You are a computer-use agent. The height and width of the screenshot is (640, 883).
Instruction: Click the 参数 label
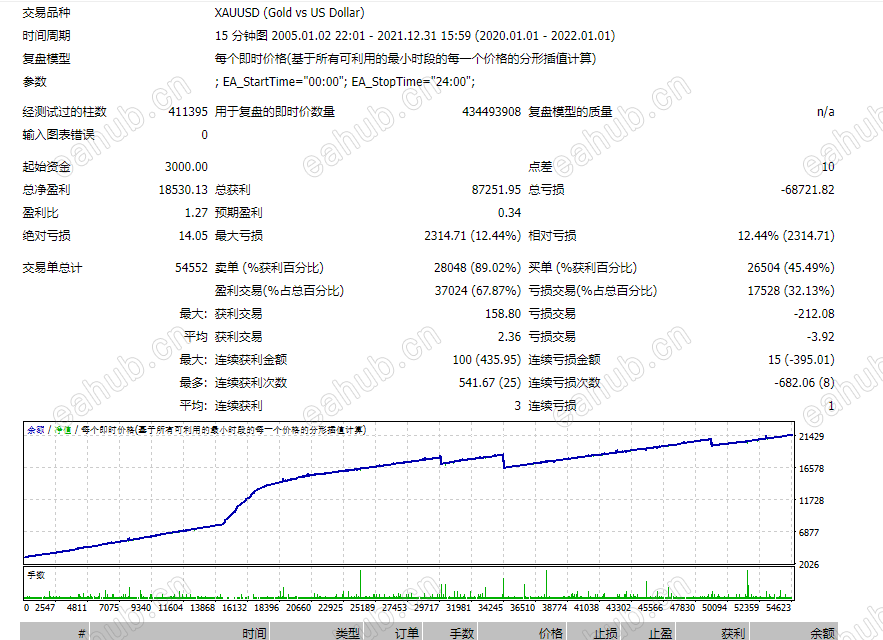click(34, 82)
